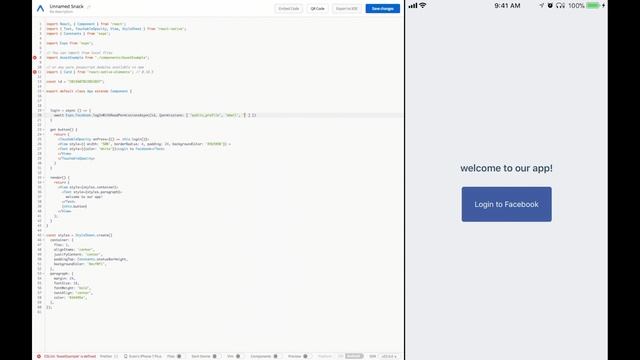Click the Save changes button

pos(382,9)
